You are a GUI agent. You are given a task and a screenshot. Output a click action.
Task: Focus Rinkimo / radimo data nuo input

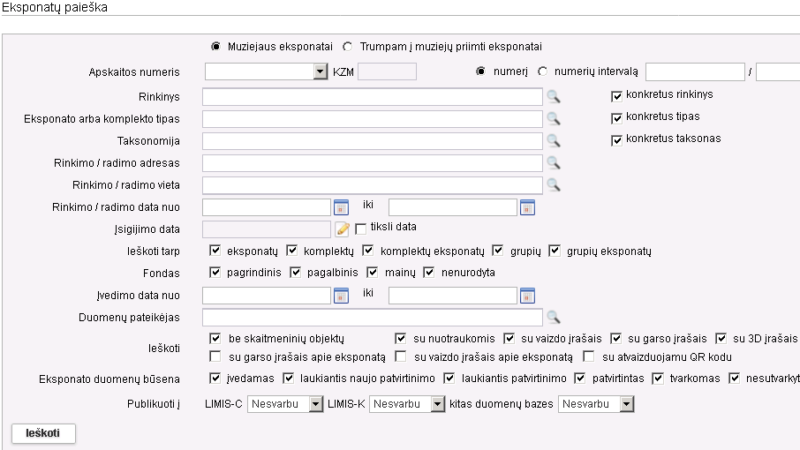click(x=267, y=207)
